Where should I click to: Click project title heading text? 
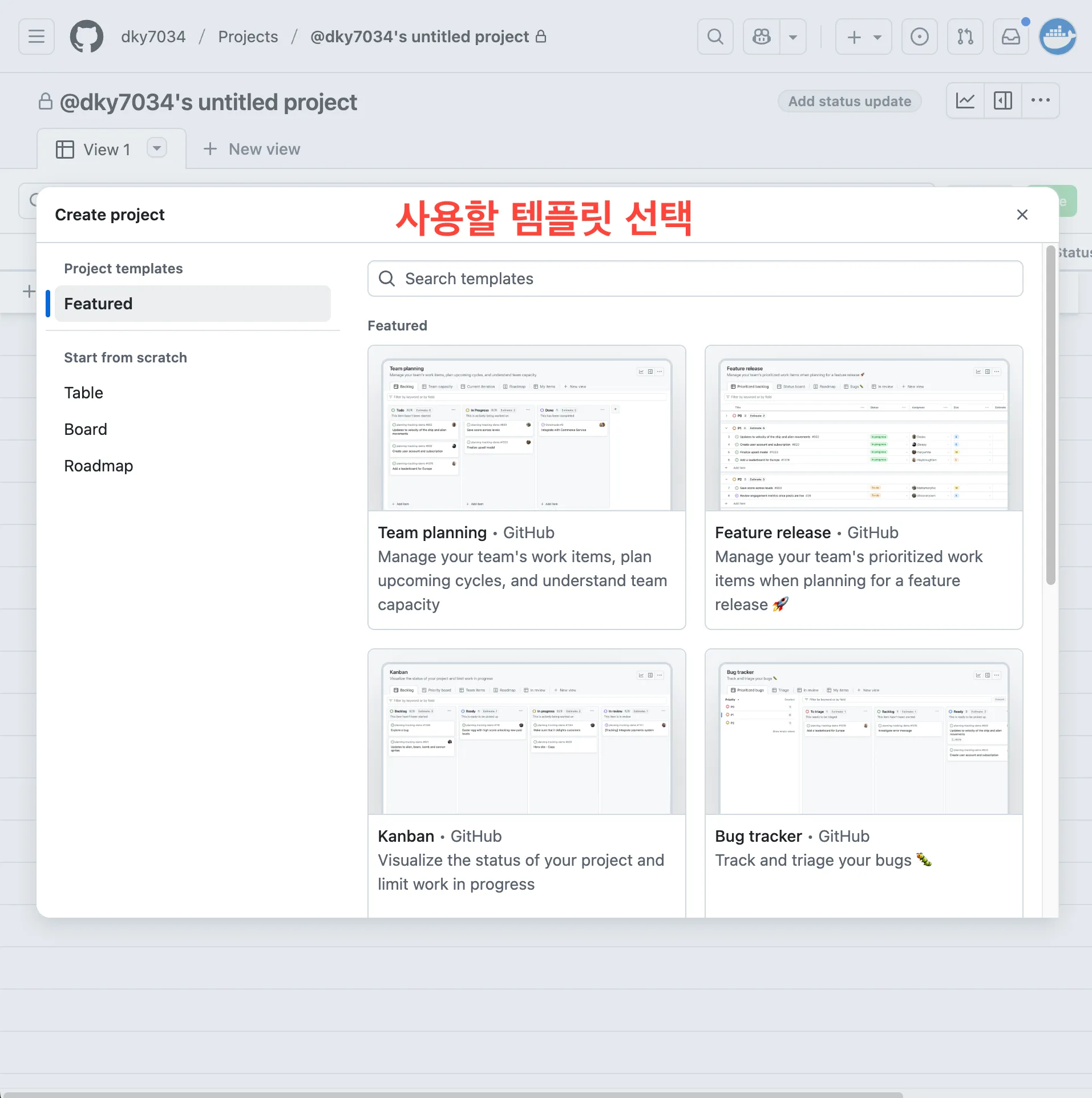(x=208, y=102)
